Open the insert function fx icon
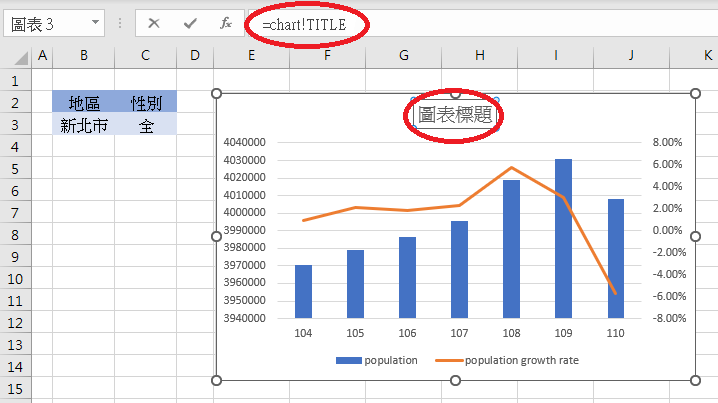The image size is (718, 403). click(x=226, y=23)
